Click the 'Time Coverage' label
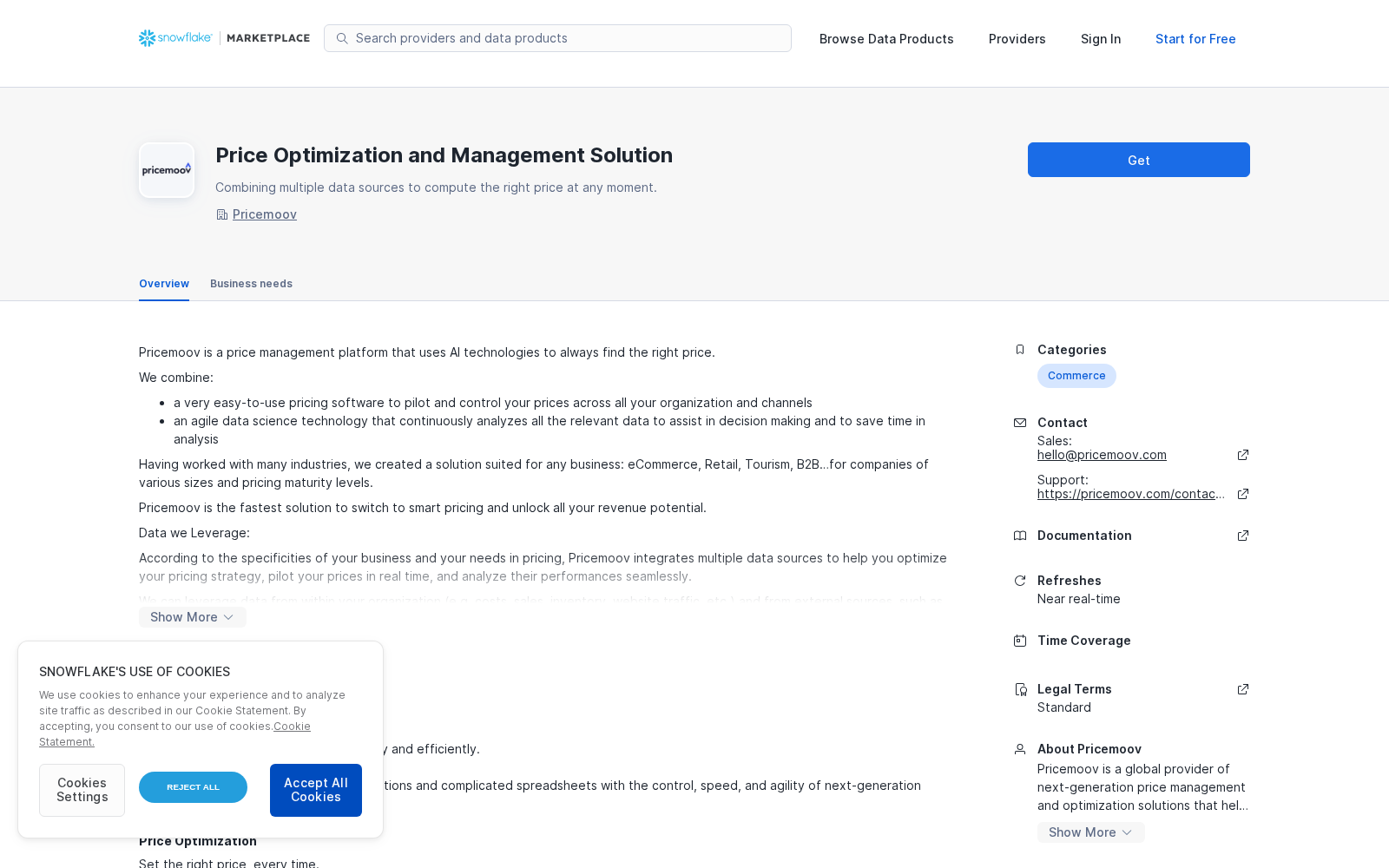Screen dimensions: 1389x868 1084,641
